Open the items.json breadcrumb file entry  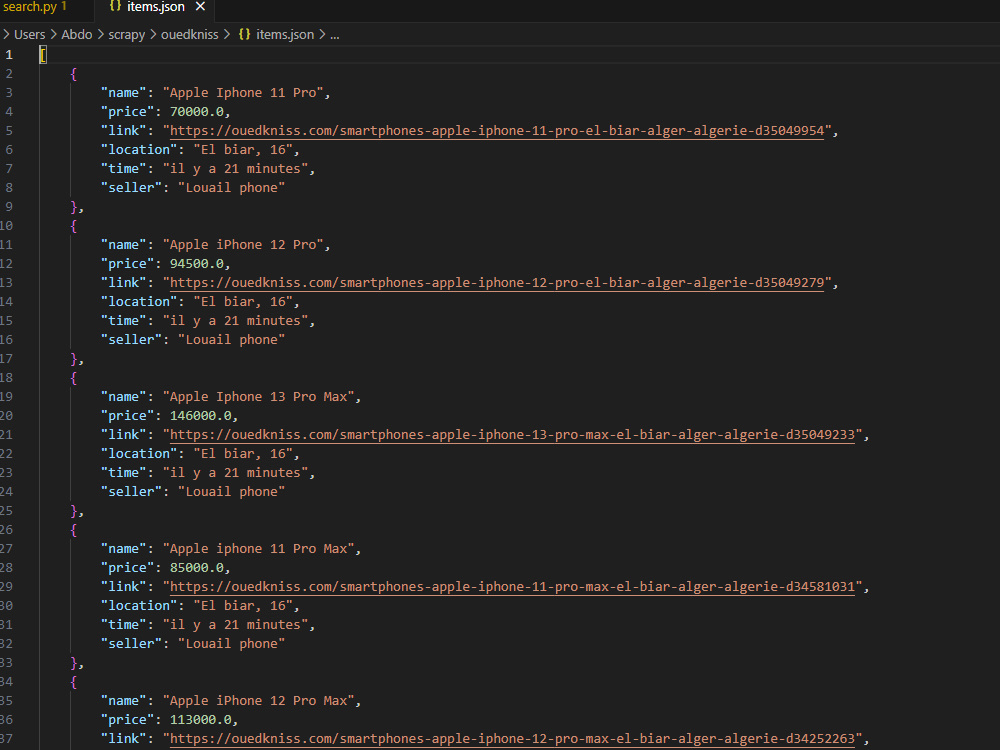(285, 34)
